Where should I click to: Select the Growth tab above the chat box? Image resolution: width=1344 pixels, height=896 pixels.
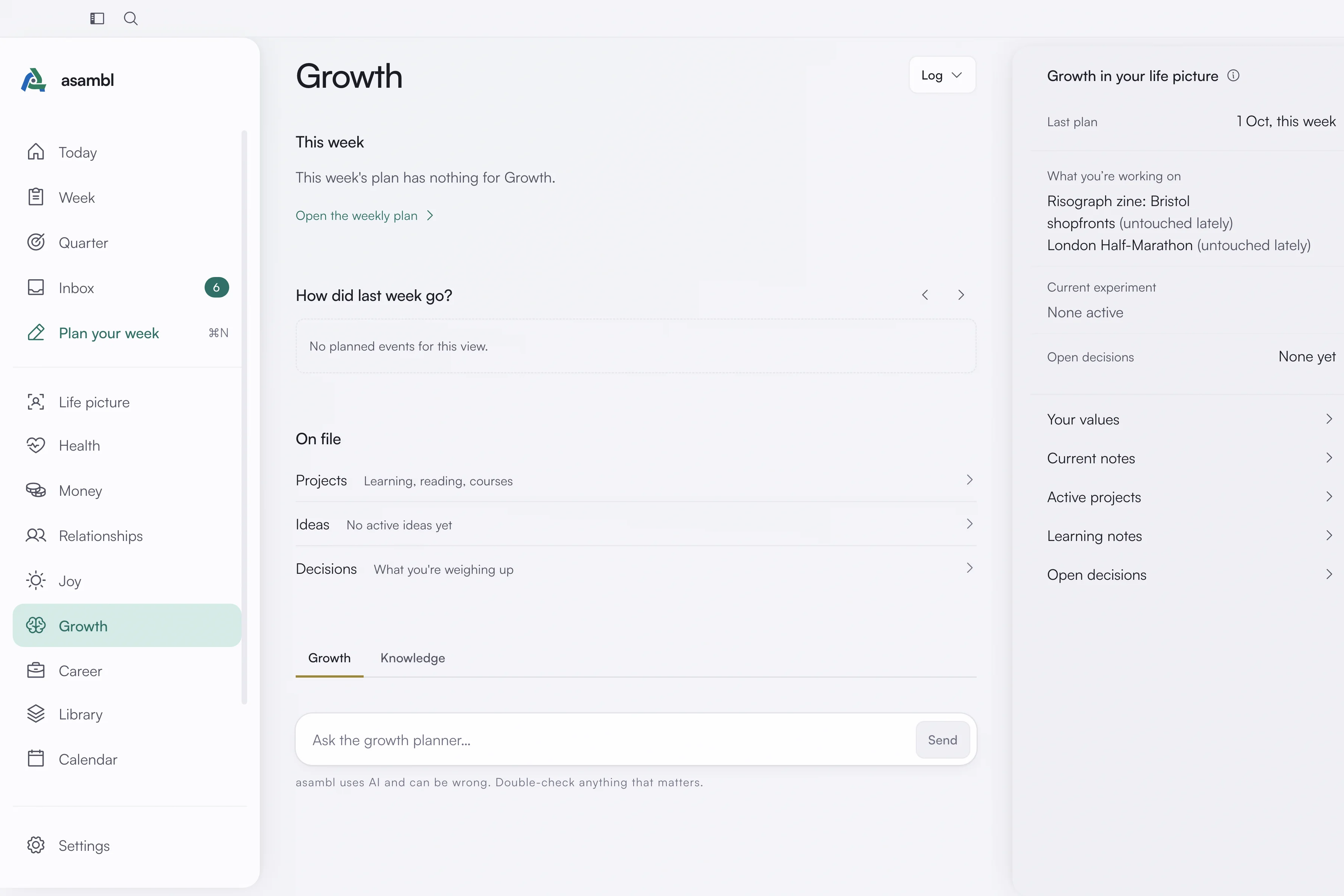pos(329,658)
